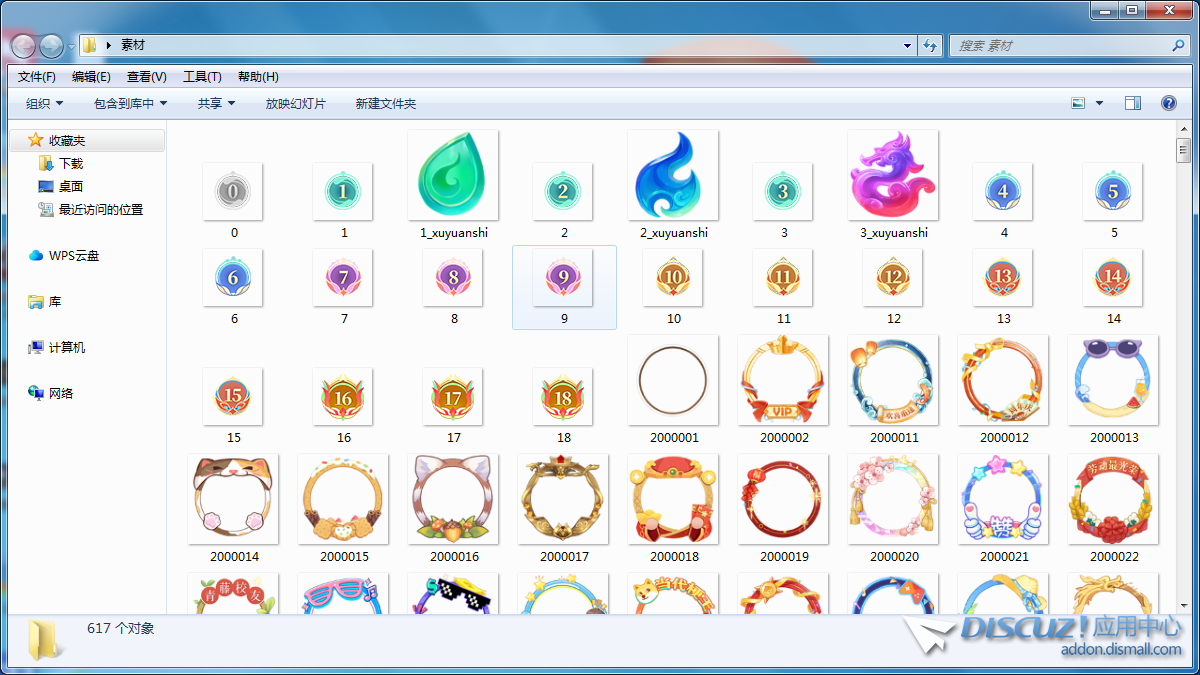Expand the 组织 dropdown menu
The height and width of the screenshot is (675, 1200).
[44, 103]
